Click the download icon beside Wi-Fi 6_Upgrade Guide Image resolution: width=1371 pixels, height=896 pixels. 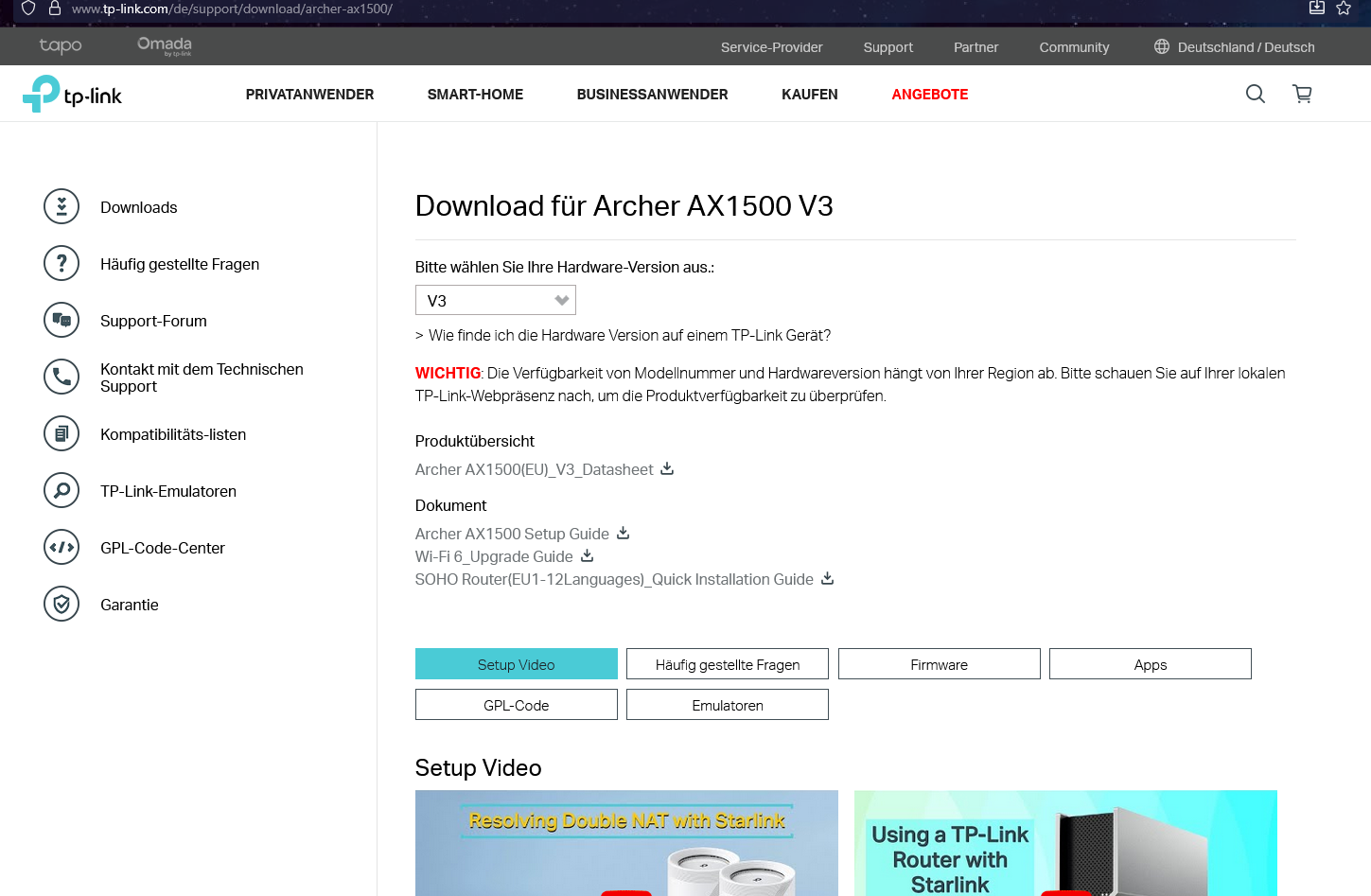pos(587,555)
